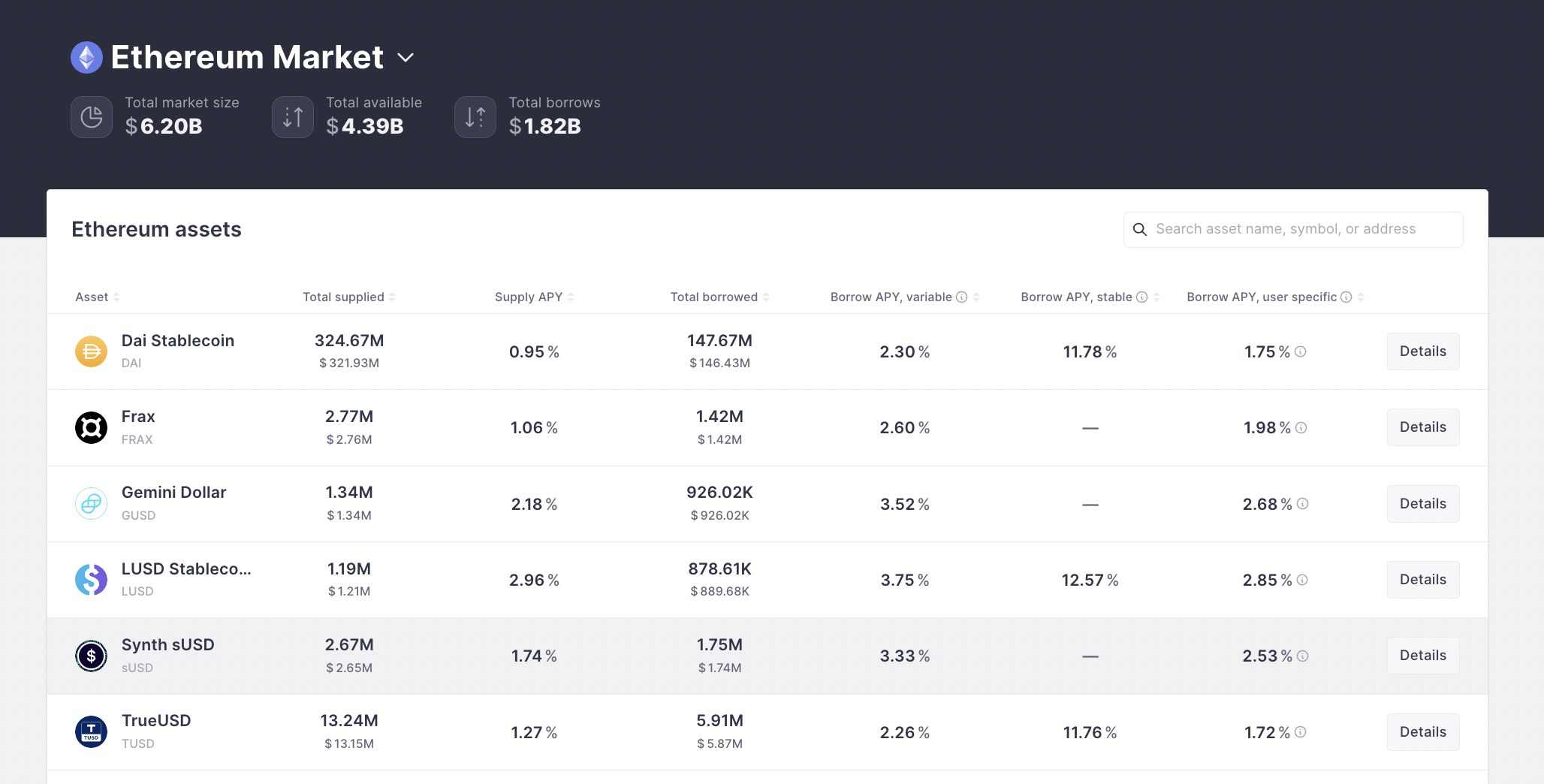Show info for Borrow APY, variable header
The height and width of the screenshot is (784, 1544).
point(961,297)
